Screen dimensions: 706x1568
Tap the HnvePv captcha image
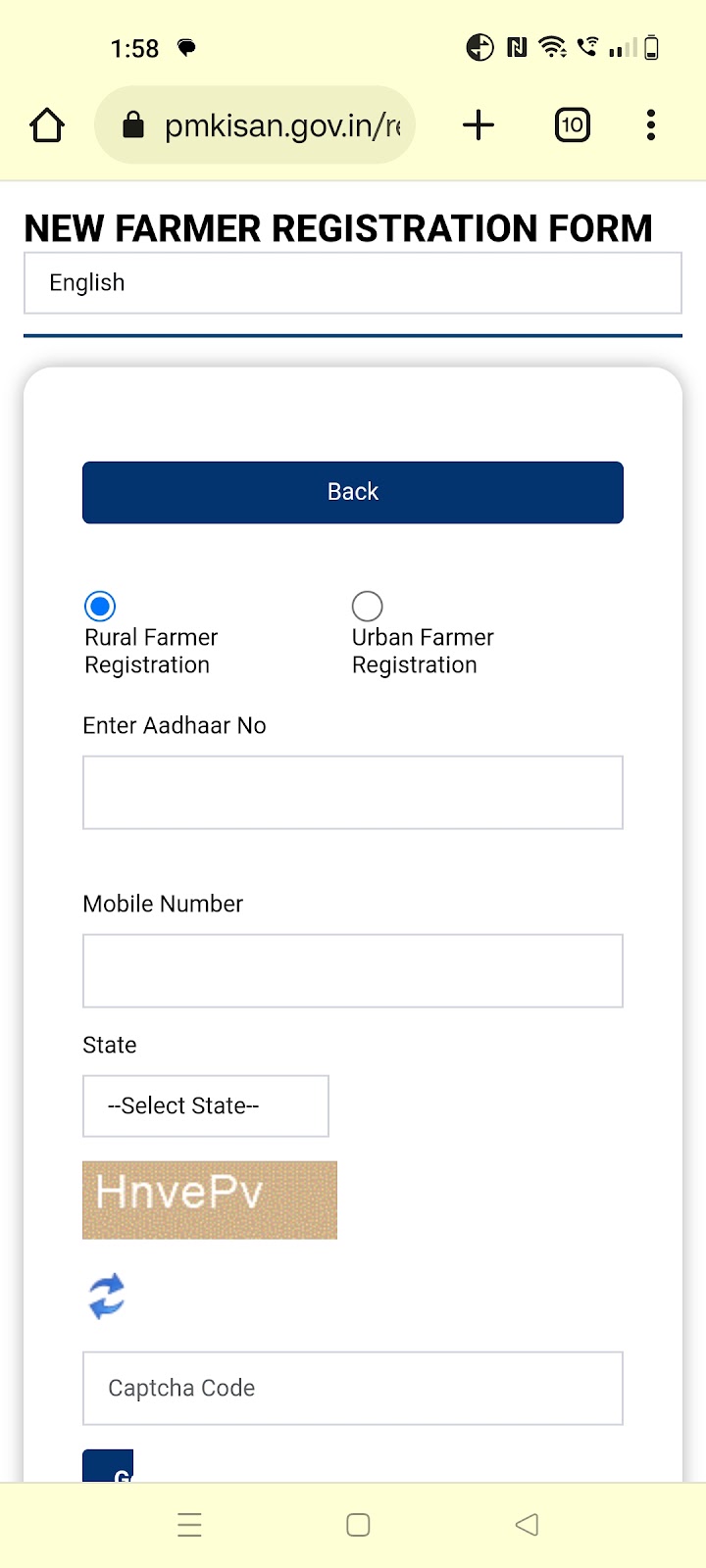coord(210,1200)
